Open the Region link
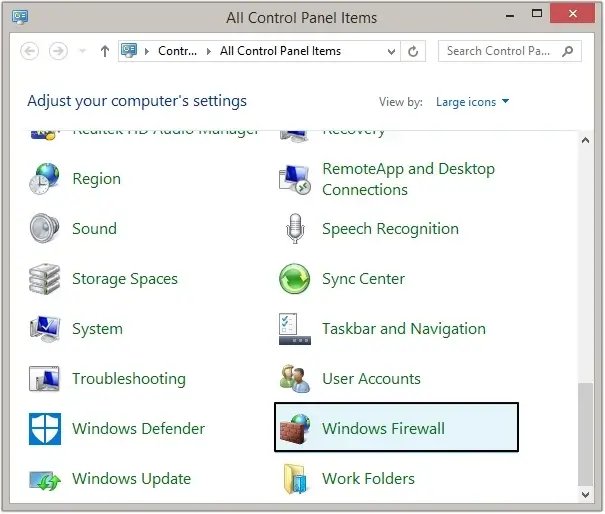Screen dimensions: 605x514 (96, 179)
